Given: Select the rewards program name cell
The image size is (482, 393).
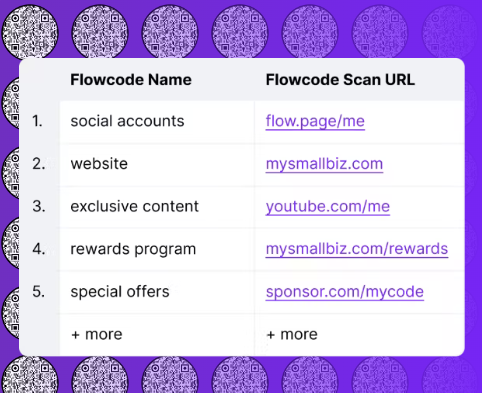Looking at the screenshot, I should (x=157, y=250).
